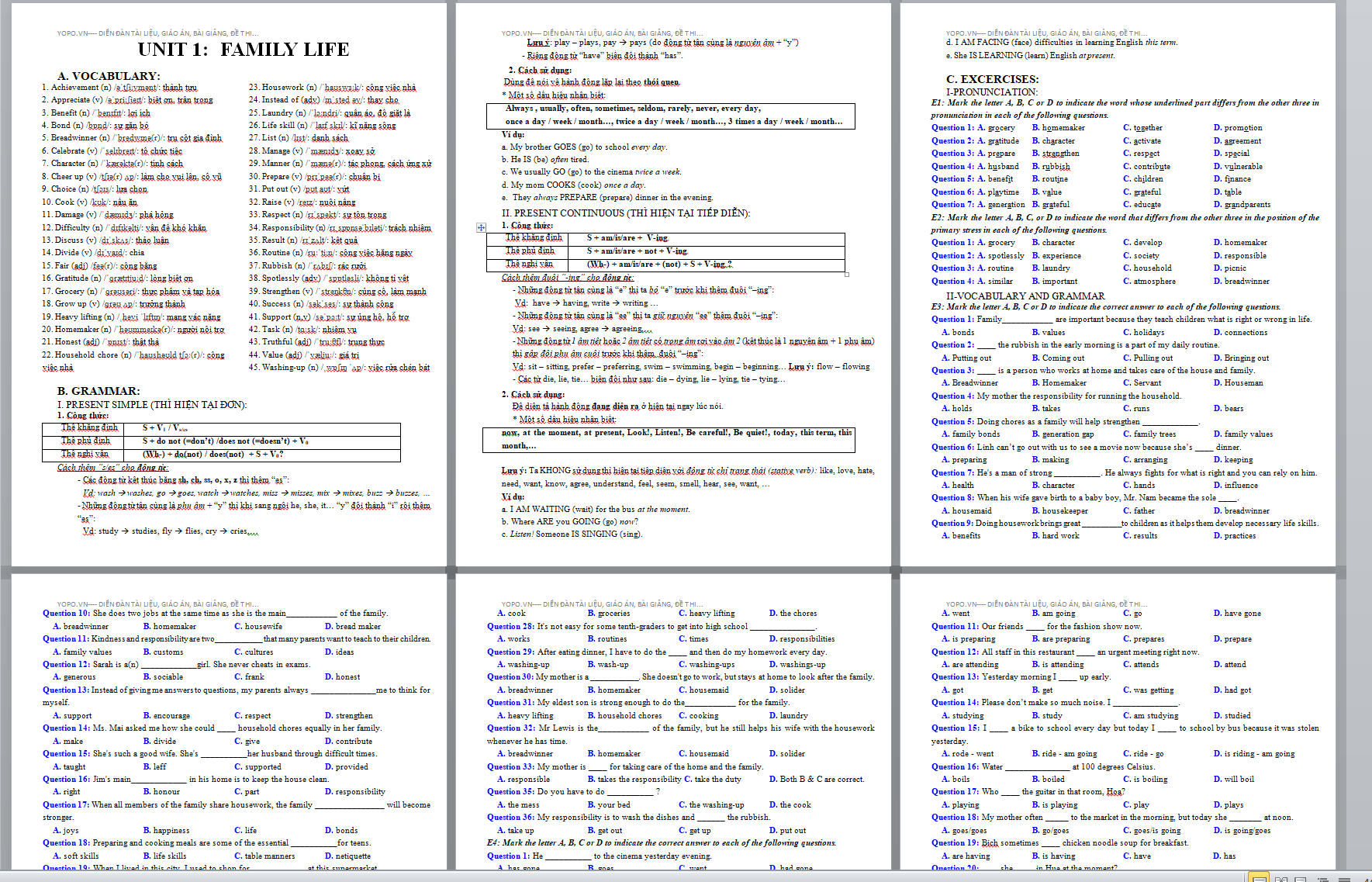
Task: Click the "E4: Mark the letter A, B, C or D" instruction
Action: (x=662, y=842)
